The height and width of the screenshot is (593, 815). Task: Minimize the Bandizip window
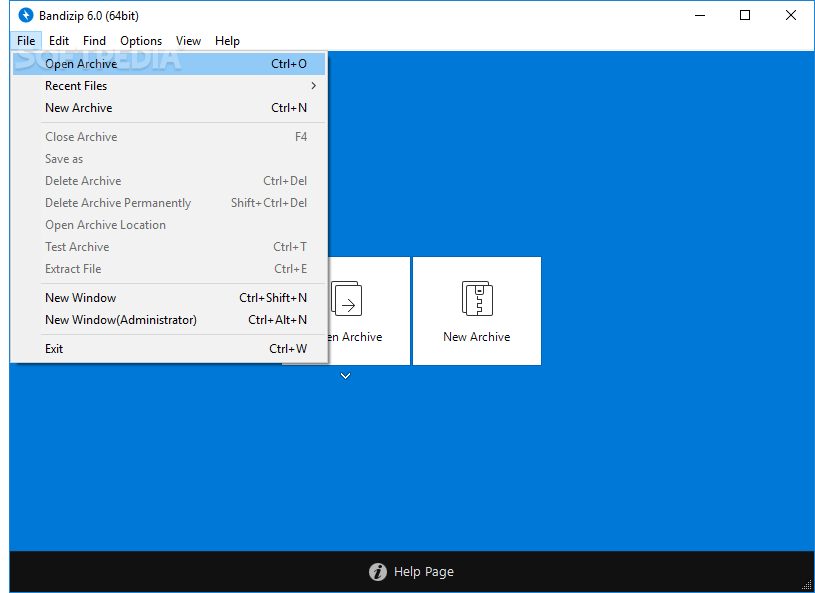(700, 16)
